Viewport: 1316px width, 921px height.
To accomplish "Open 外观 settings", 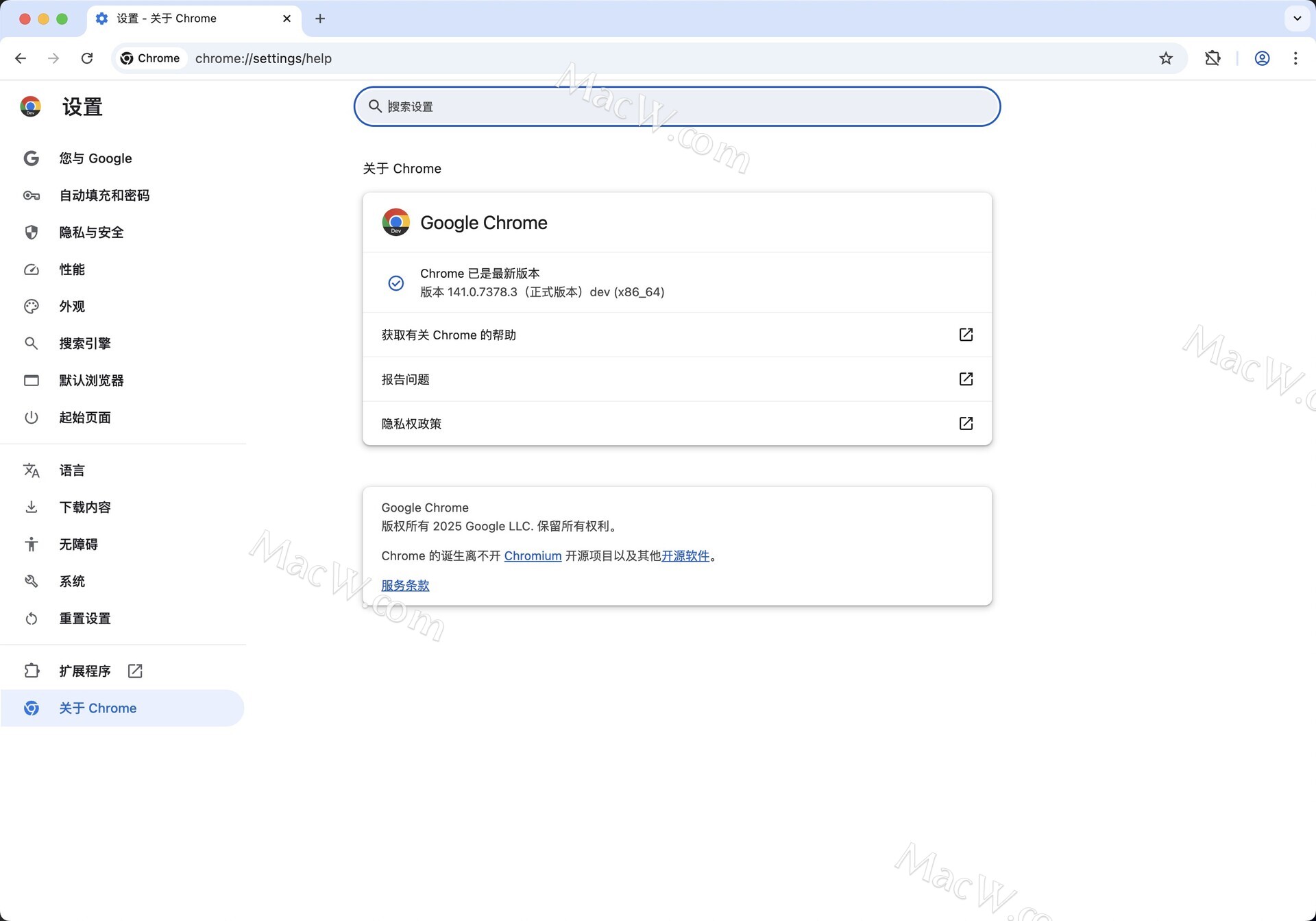I will click(x=122, y=307).
